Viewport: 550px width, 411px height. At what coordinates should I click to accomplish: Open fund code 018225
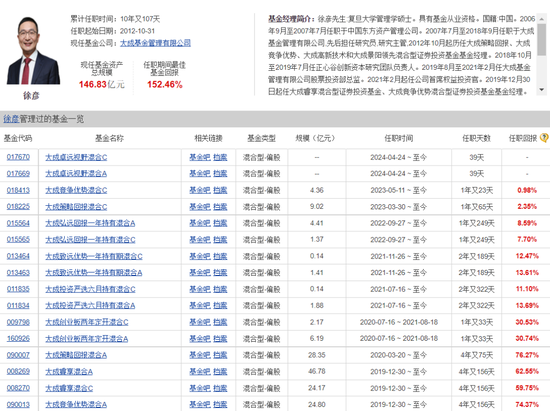click(18, 207)
